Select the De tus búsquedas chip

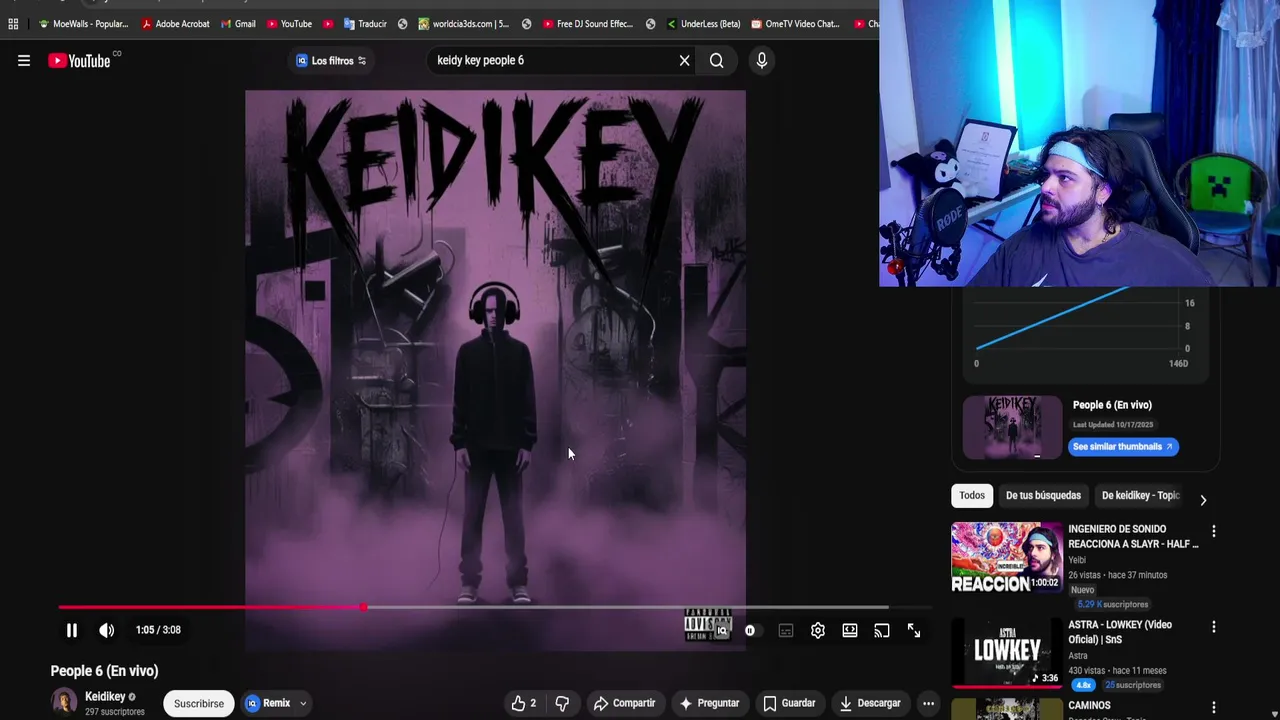1043,496
